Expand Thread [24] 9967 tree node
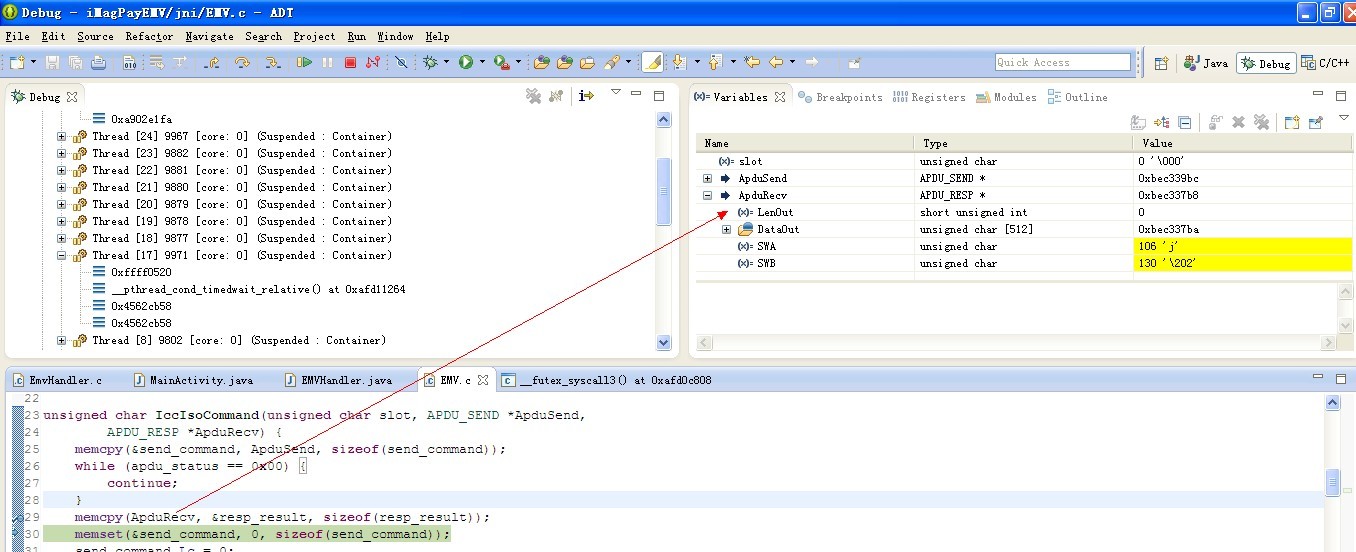This screenshot has height=552, width=1356. pos(62,137)
